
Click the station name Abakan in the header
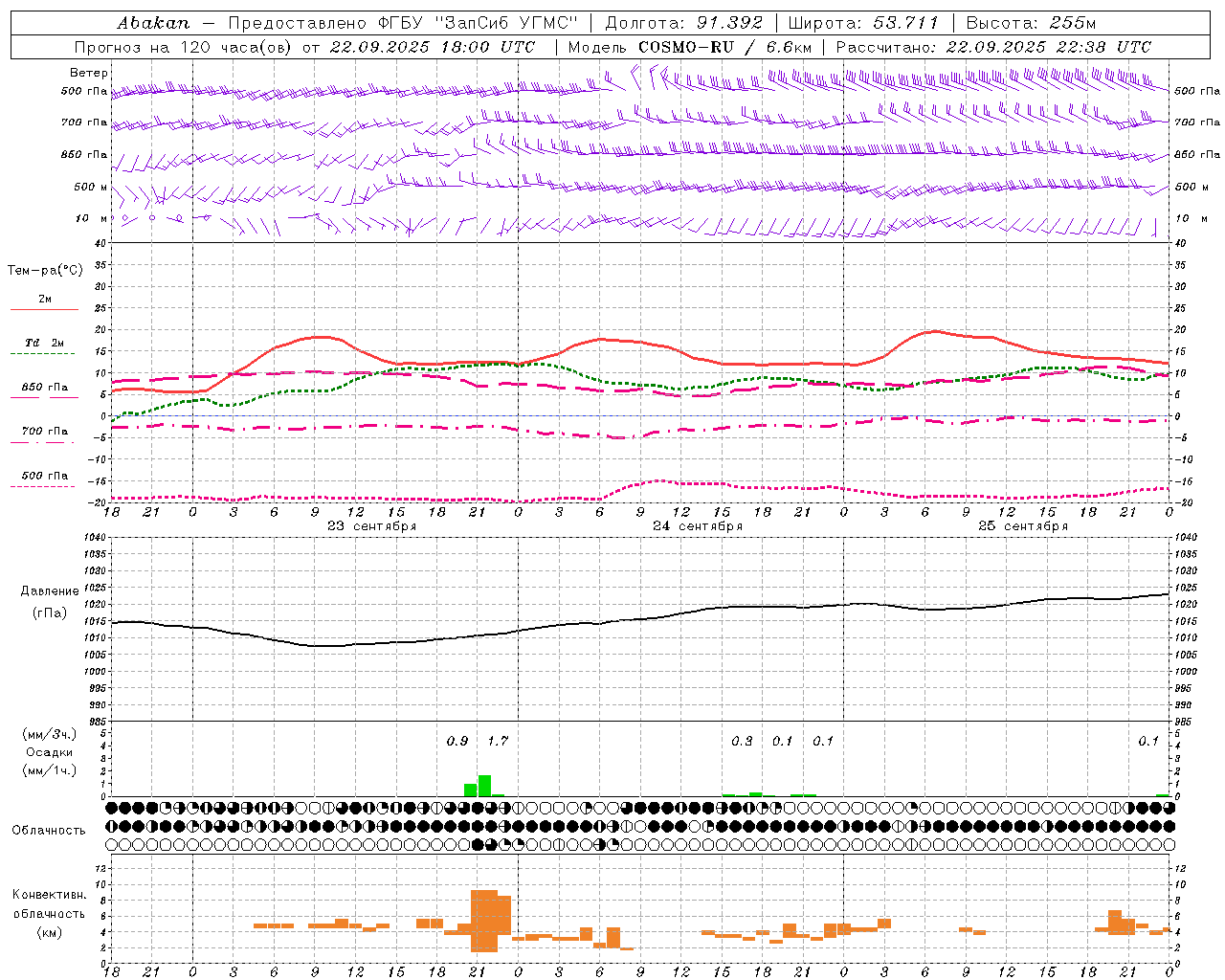[153, 23]
